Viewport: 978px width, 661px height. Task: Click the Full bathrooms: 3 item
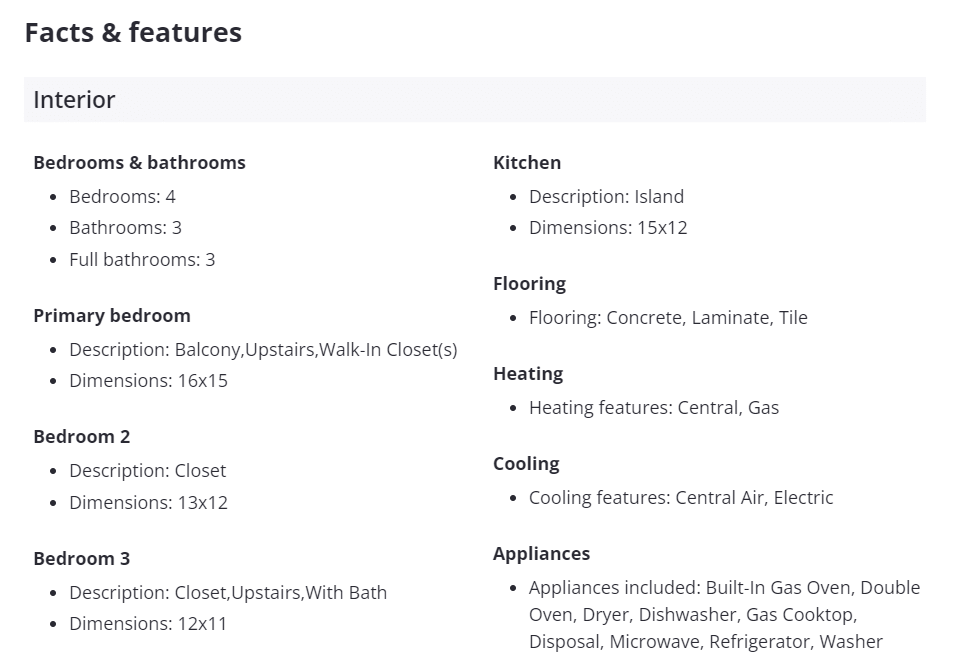coord(142,259)
